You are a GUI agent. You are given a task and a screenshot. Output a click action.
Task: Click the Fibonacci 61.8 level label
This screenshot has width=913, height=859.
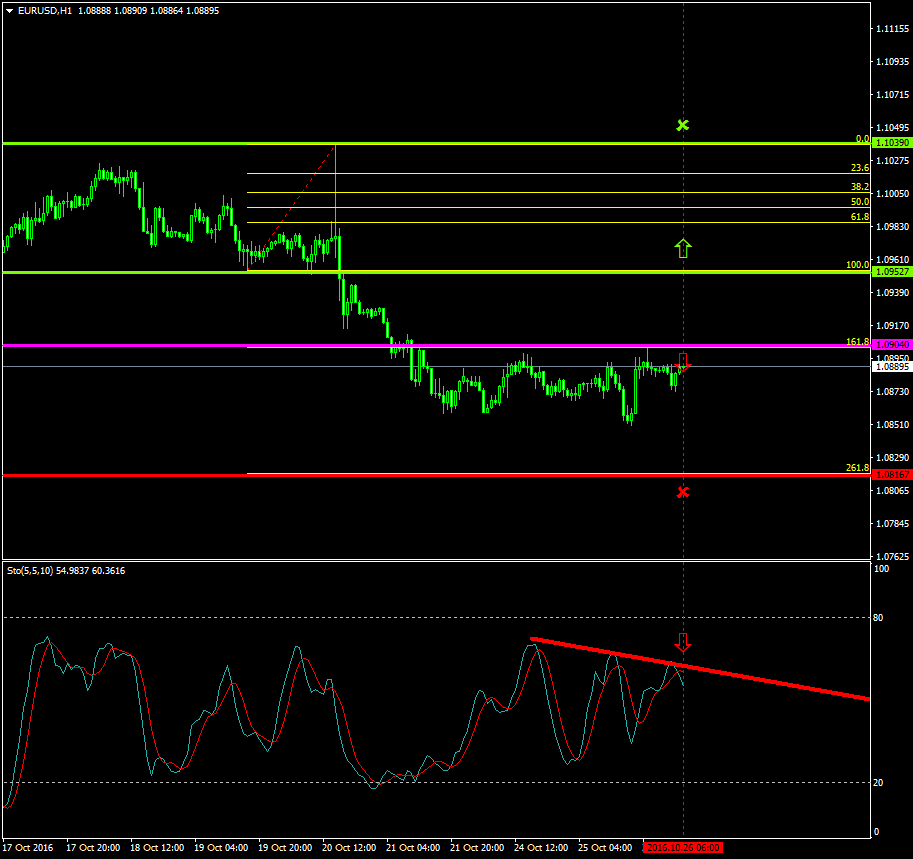[860, 216]
